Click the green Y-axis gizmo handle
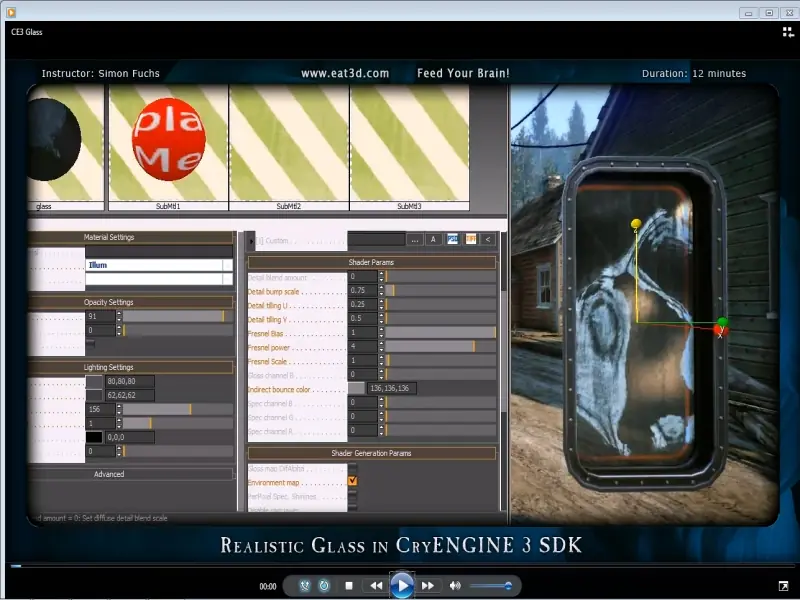Screen dimensions: 800x600 tap(722, 321)
